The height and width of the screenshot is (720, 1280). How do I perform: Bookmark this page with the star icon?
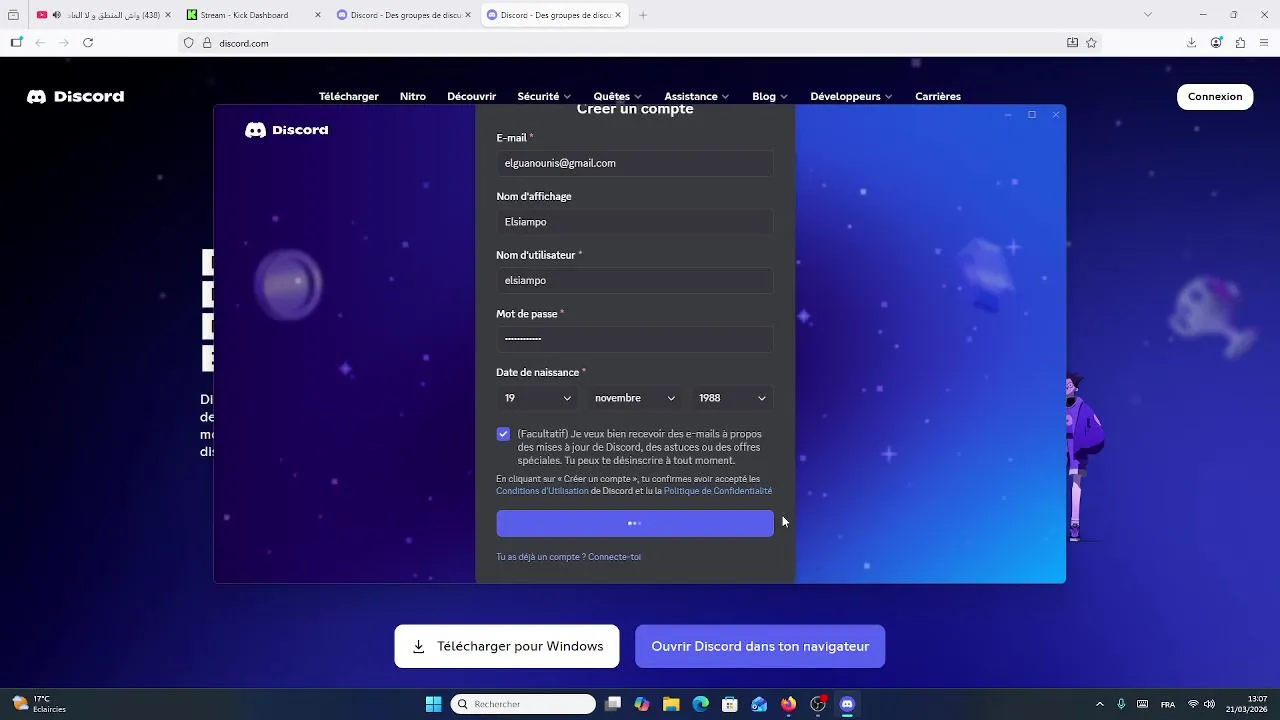1091,43
